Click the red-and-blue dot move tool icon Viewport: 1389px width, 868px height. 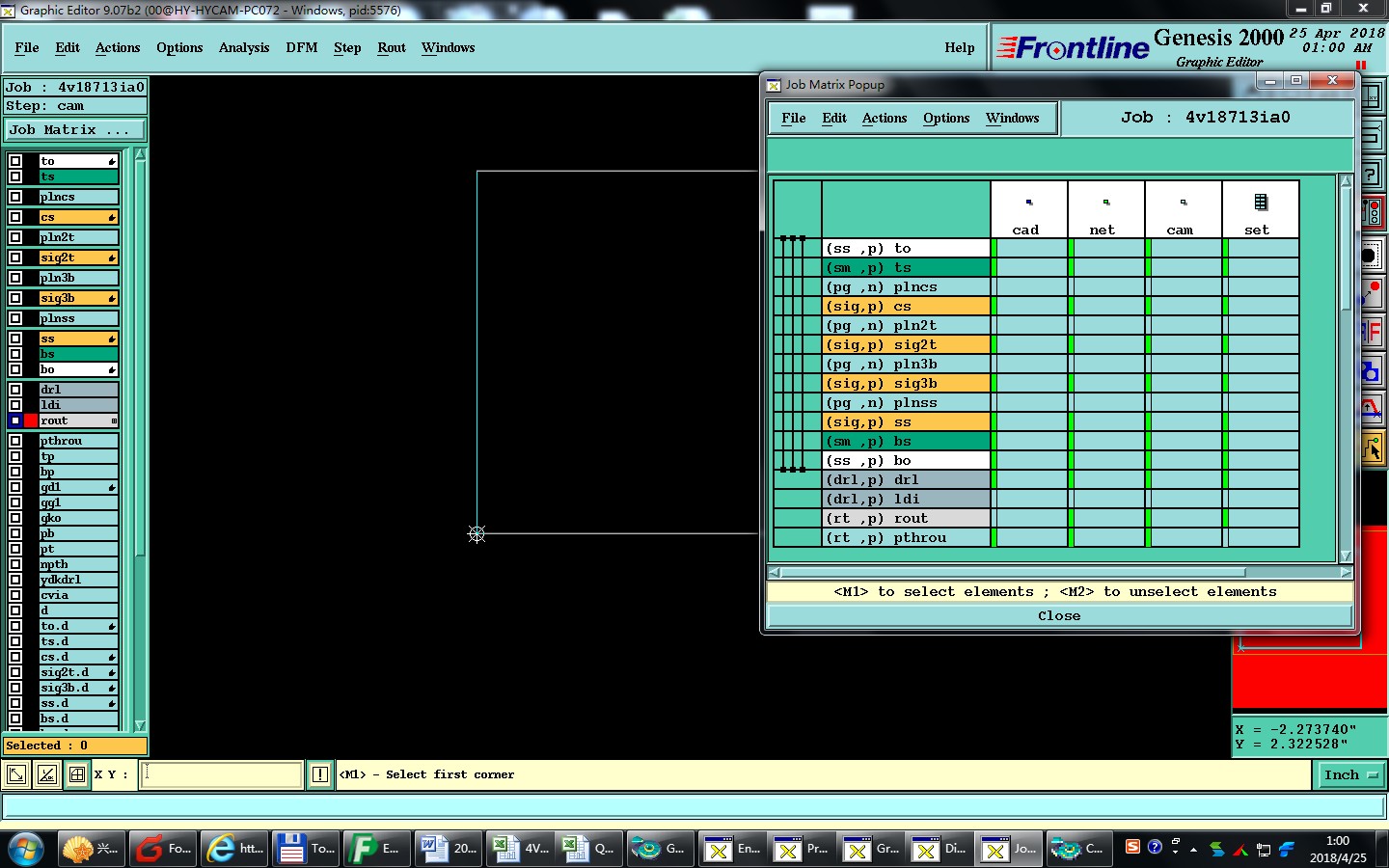pos(1372,294)
